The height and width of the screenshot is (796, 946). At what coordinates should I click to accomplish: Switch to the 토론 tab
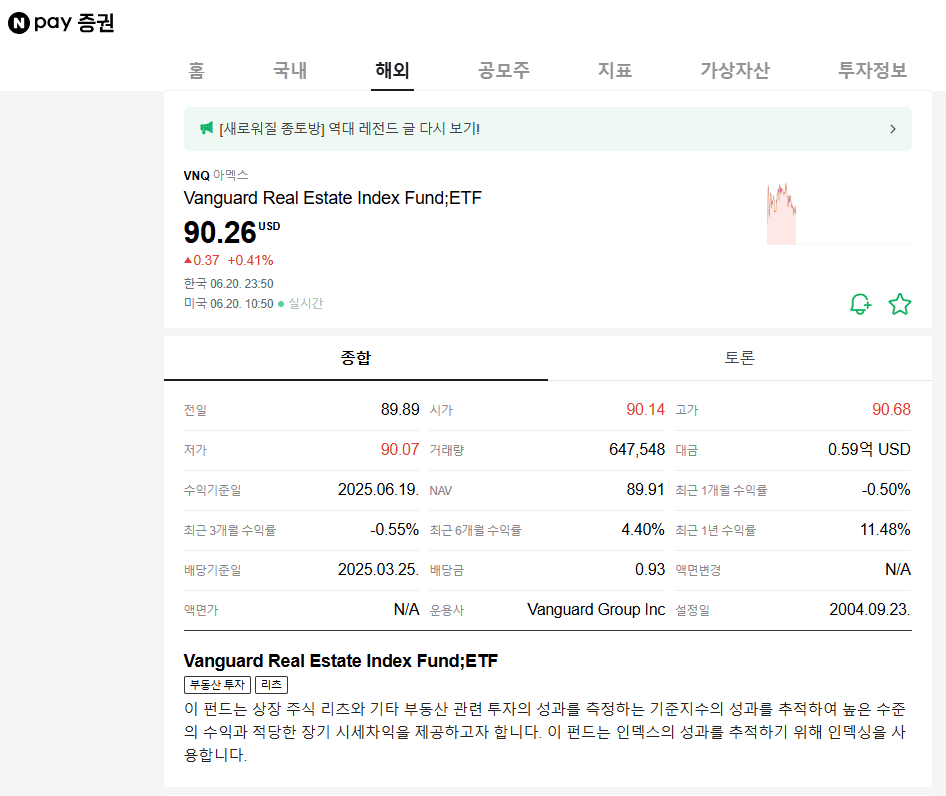click(x=739, y=358)
